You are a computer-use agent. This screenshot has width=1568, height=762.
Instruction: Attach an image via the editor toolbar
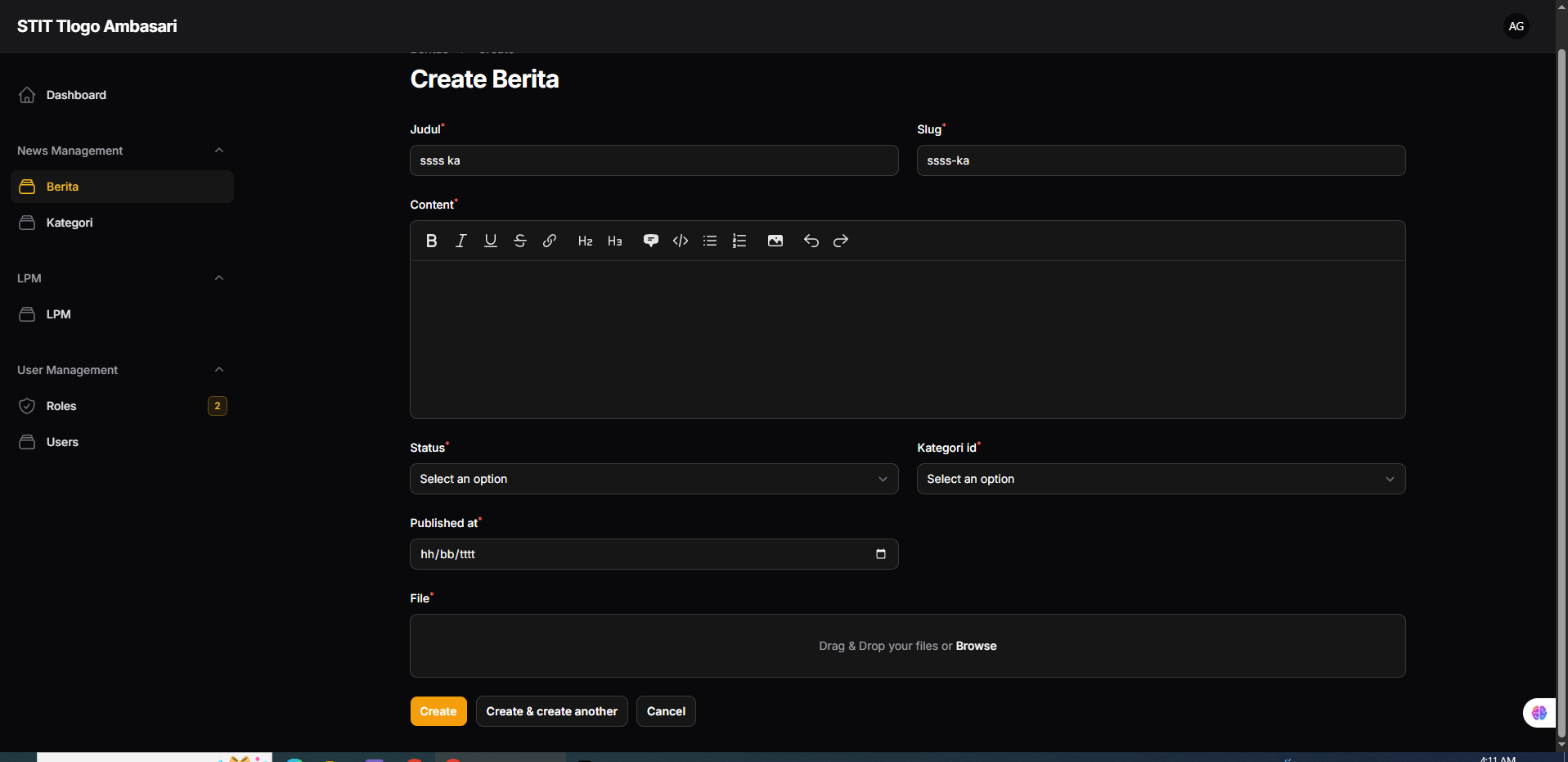775,241
